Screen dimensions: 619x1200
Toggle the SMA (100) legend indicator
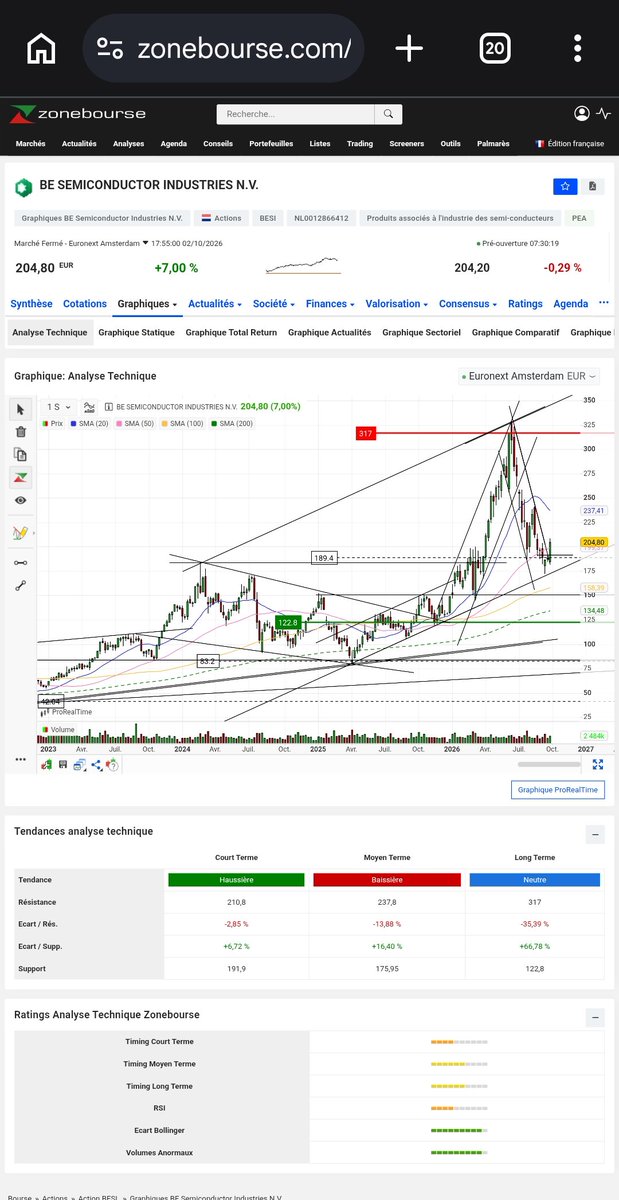click(184, 424)
